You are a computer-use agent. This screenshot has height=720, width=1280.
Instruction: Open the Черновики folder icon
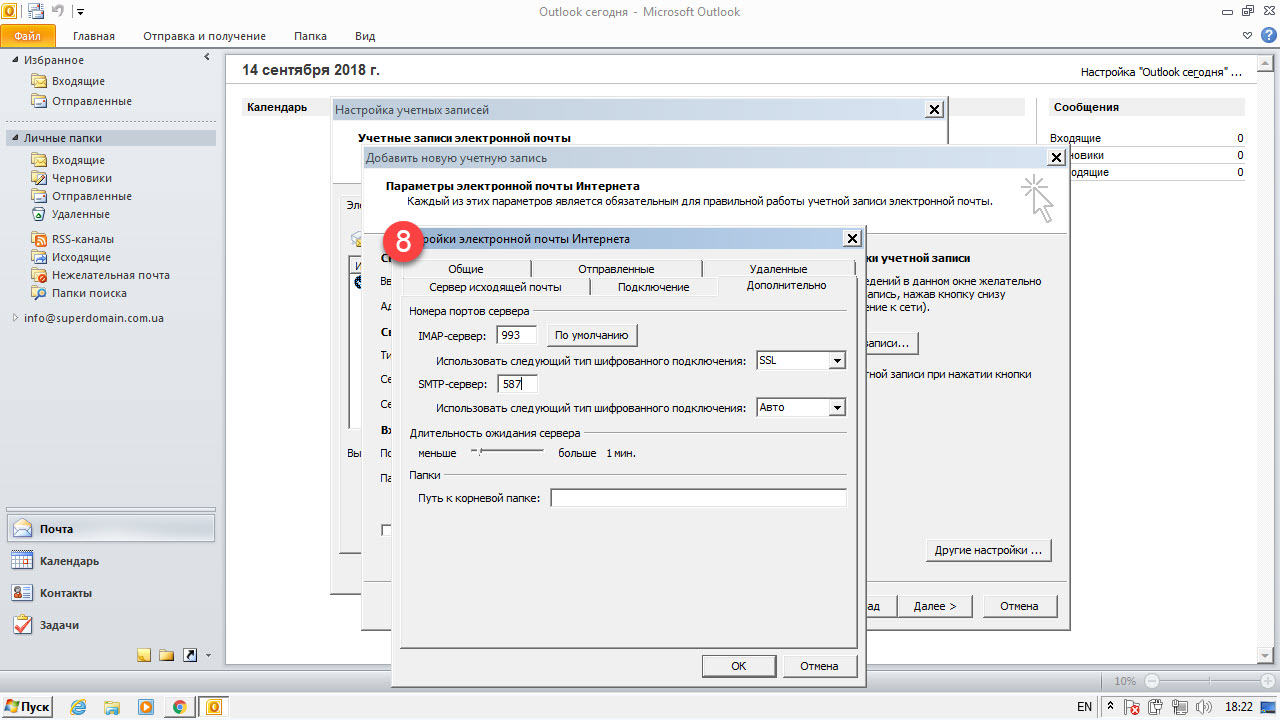(39, 178)
